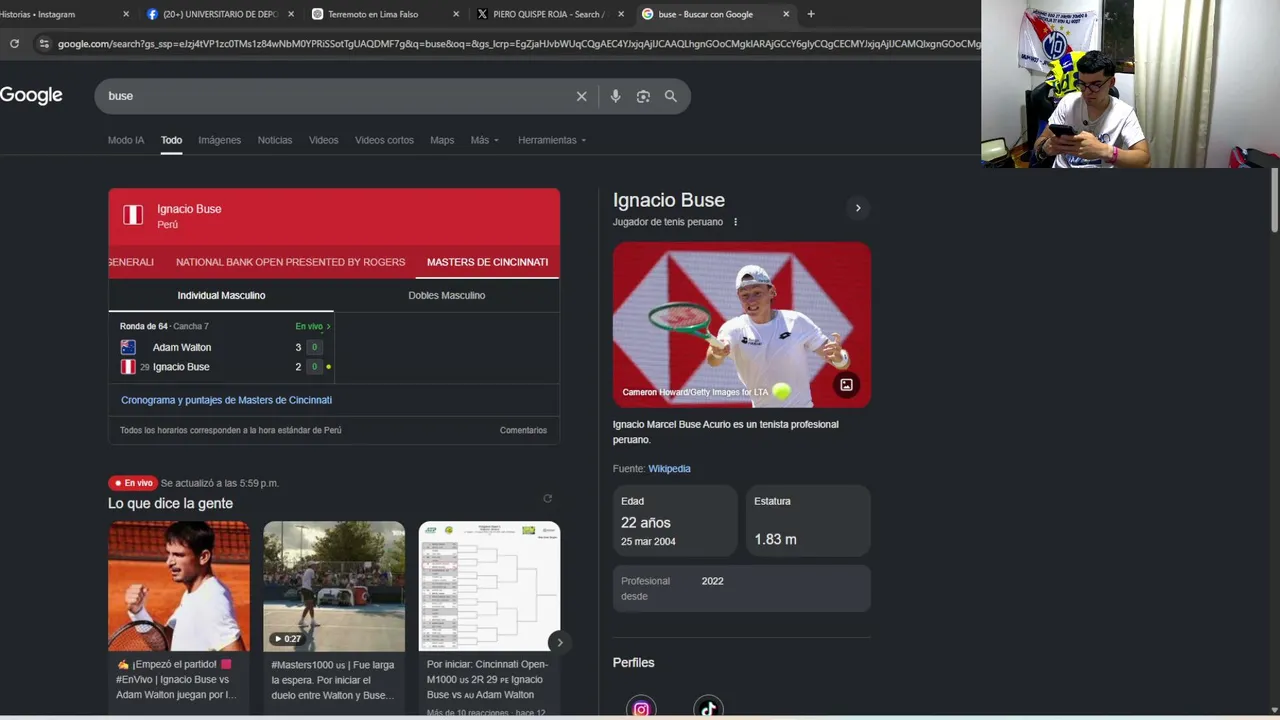Select 'NATIONAL BANK OPEN PRESENTED BY ROGERS' tournament tab
This screenshot has height=720, width=1280.
(x=291, y=262)
